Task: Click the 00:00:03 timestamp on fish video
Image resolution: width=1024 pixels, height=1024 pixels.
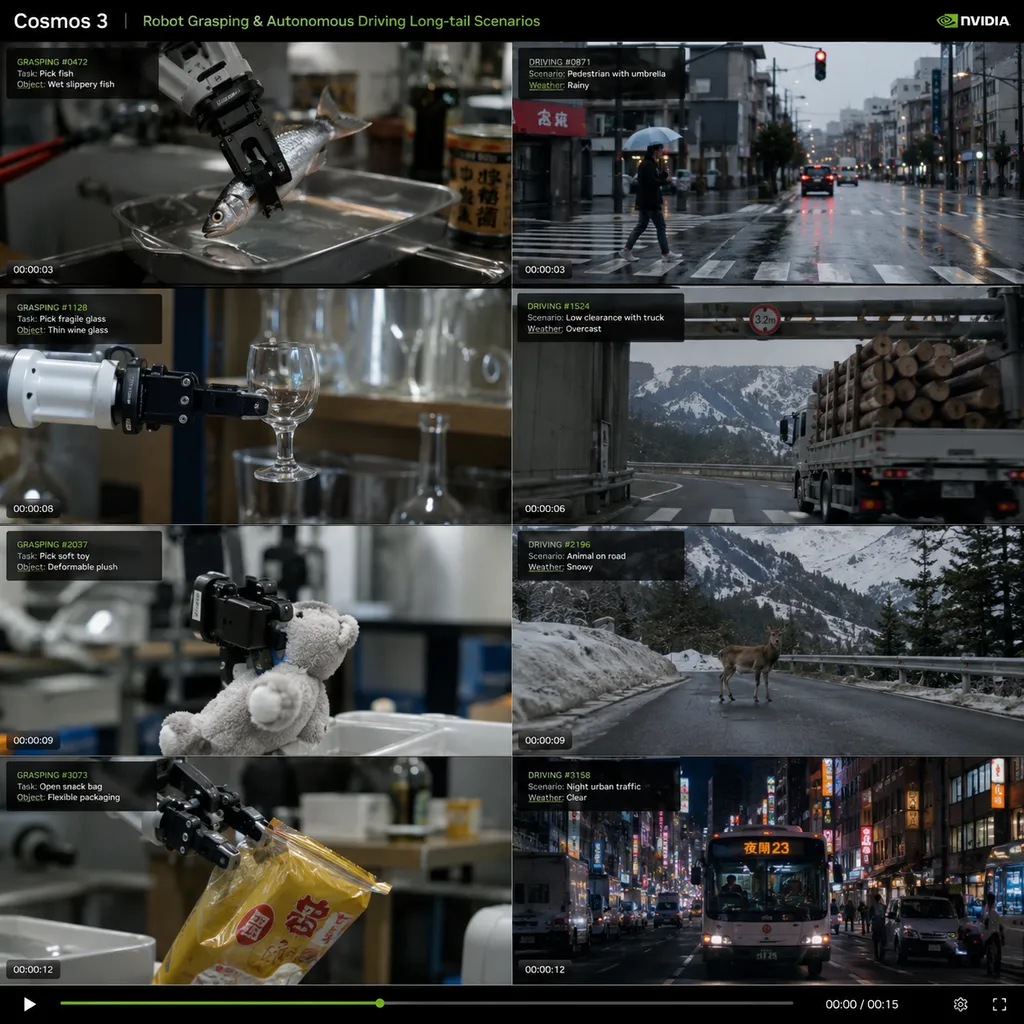Action: click(x=33, y=270)
